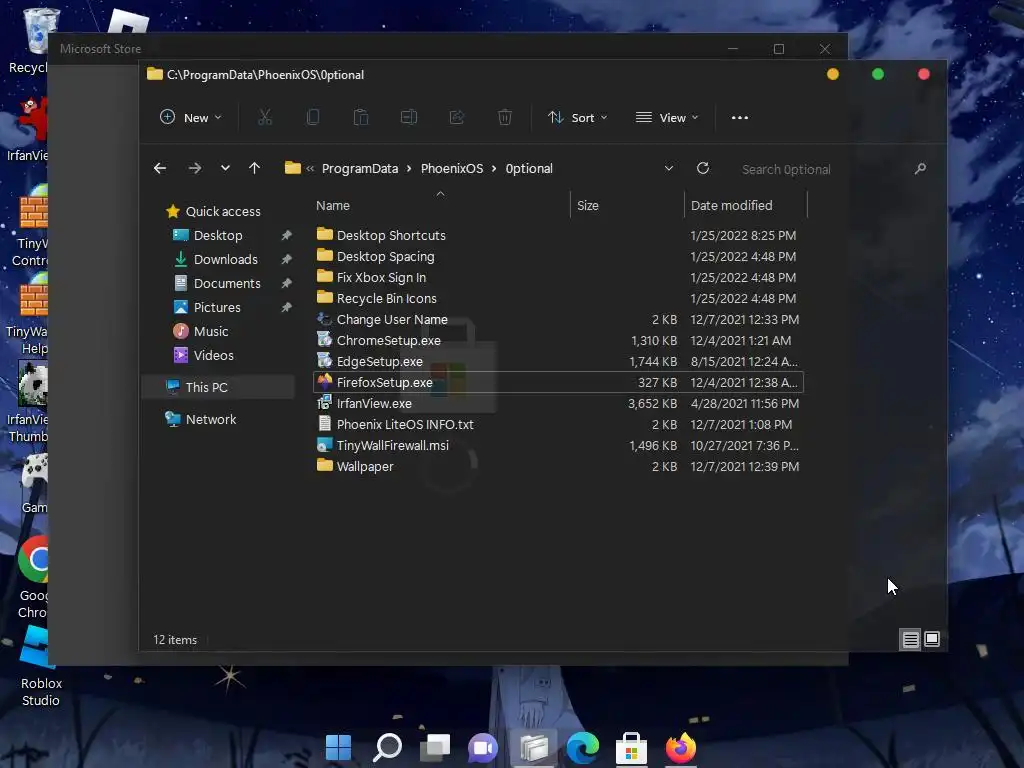Open File Explorer on taskbar
Viewport: 1024px width, 768px height.
(534, 748)
